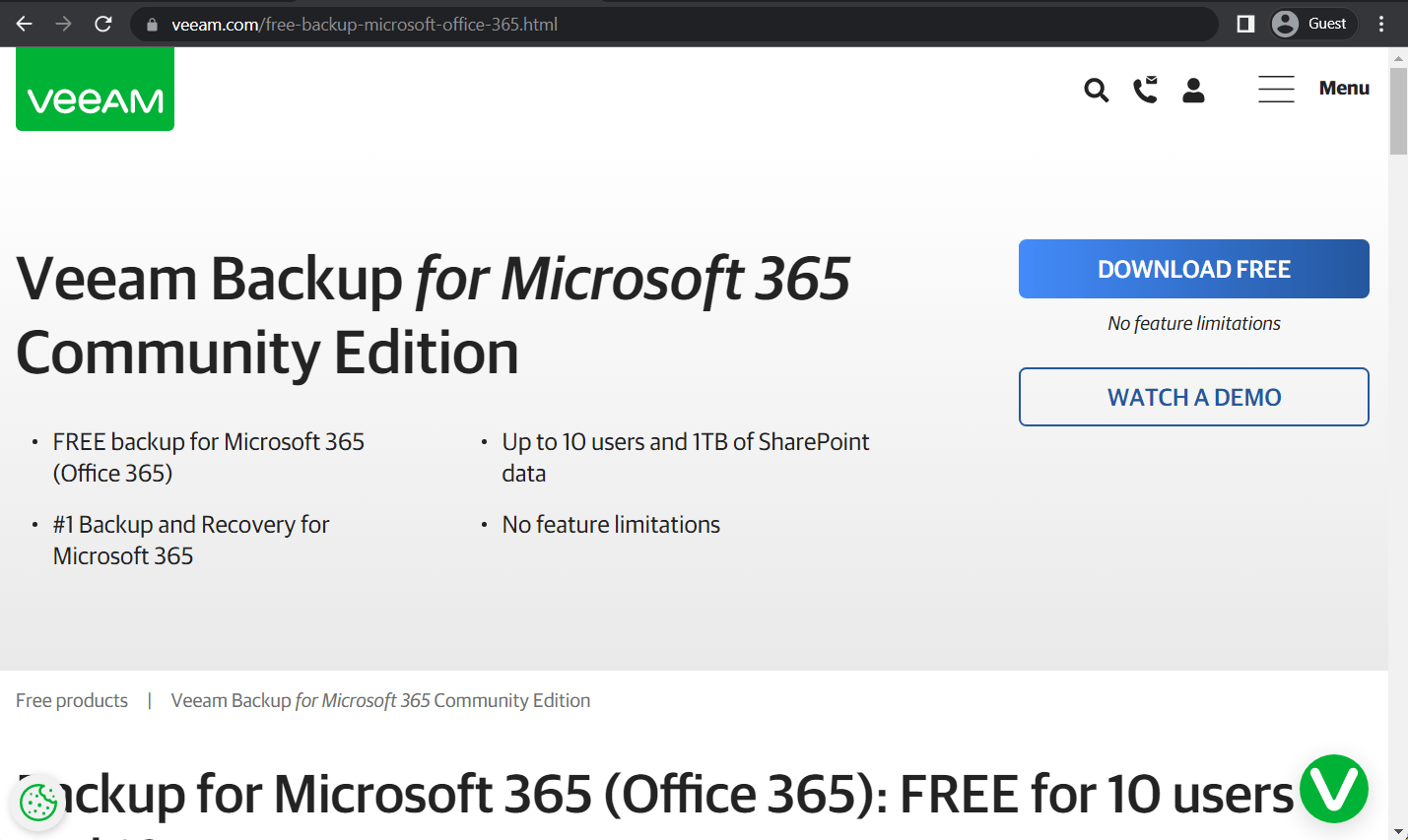The height and width of the screenshot is (840, 1408).
Task: Navigate back with the browser arrow
Action: [22, 24]
